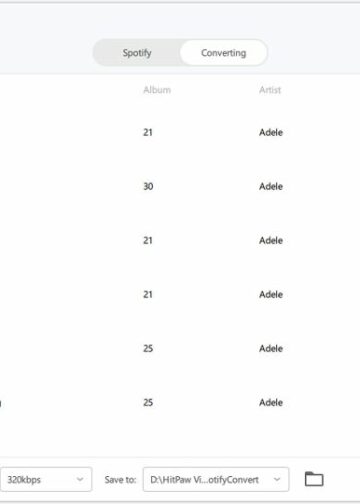
Task: Click Adele in the third track row
Action: pos(271,240)
